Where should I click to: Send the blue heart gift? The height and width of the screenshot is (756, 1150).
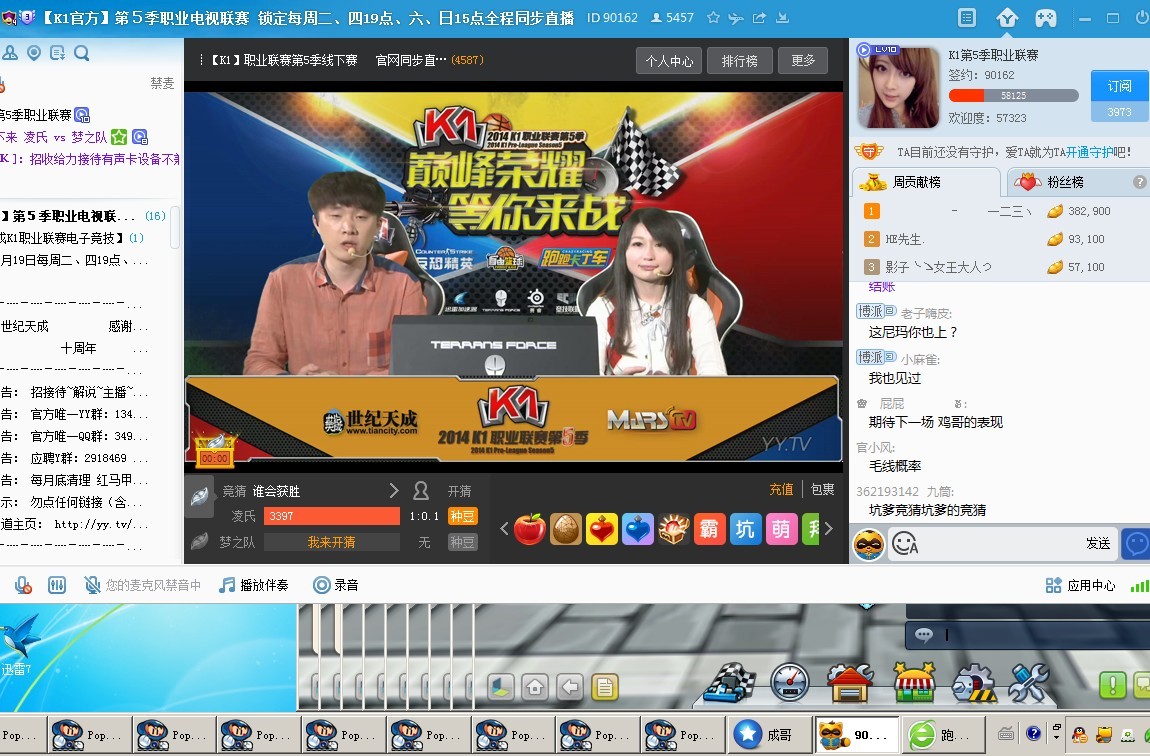[637, 529]
